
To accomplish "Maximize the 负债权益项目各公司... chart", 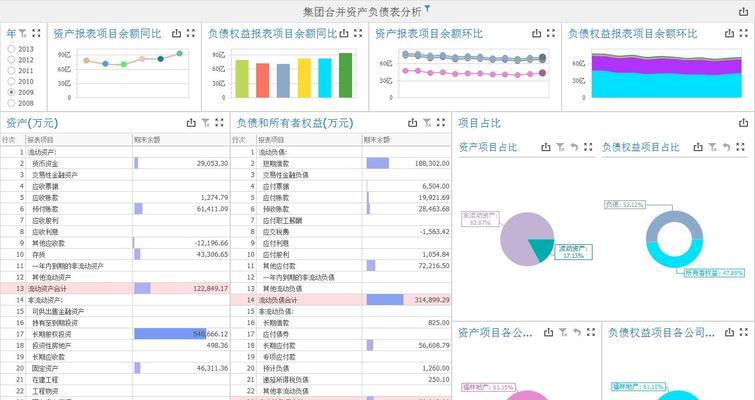I will point(743,332).
